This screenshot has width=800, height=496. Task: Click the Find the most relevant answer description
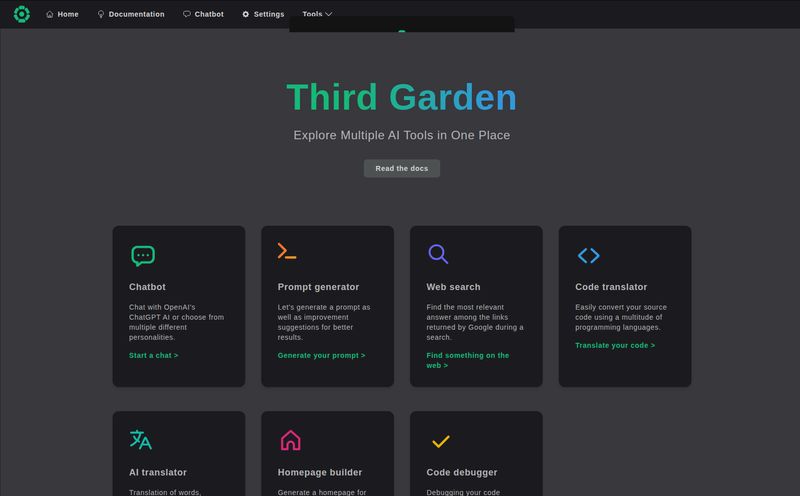coord(475,322)
